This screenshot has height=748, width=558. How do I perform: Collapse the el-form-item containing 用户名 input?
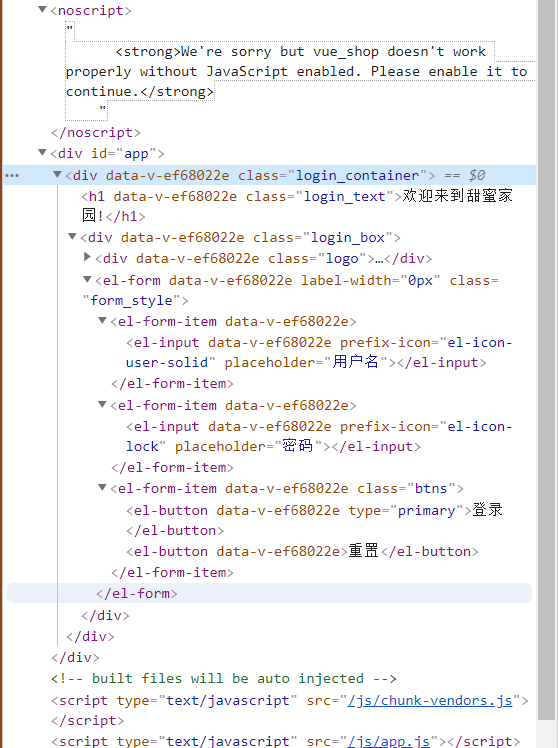point(102,321)
